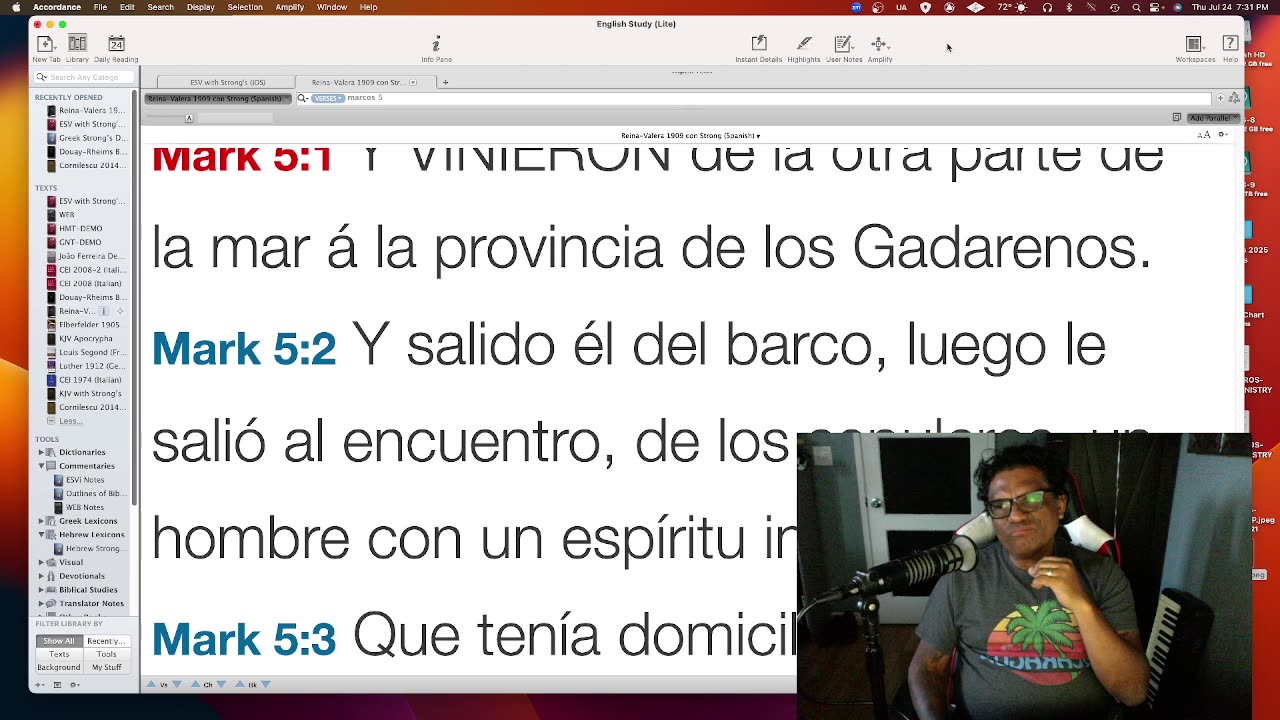Screen dimensions: 1280x720
Task: Select Texts library filter
Action: [58, 654]
